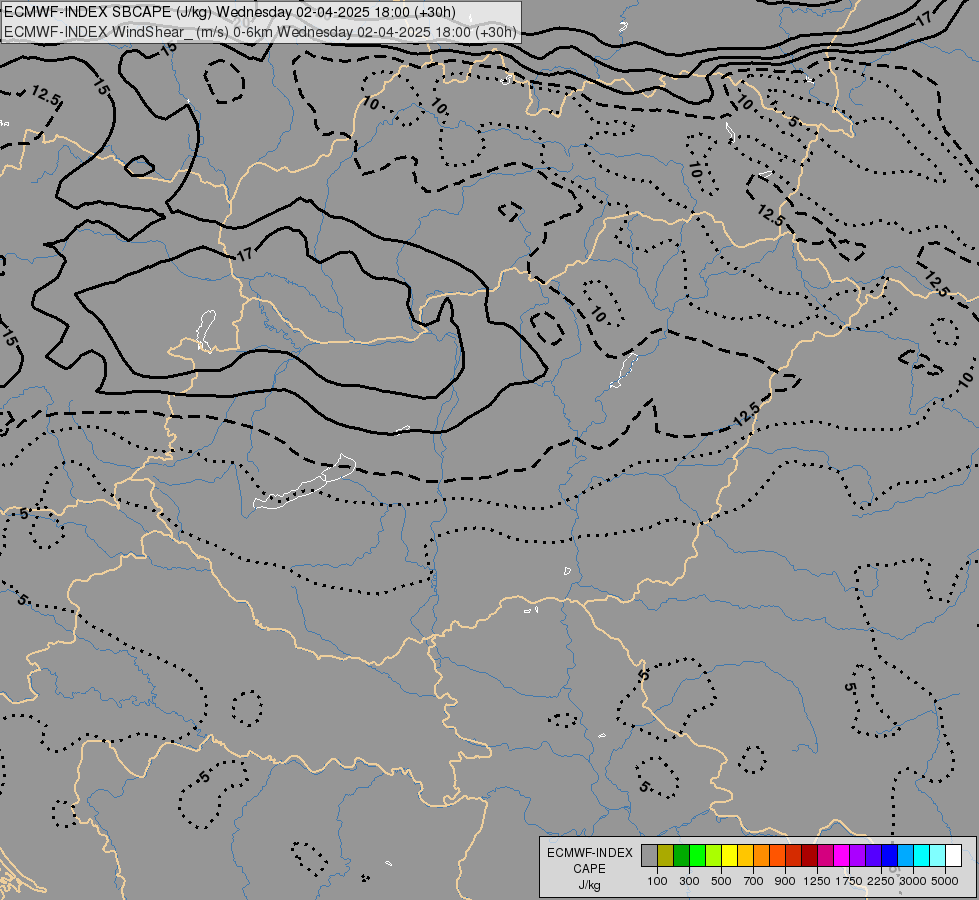Screen dimensions: 979x900
Task: Click the 17 label on the inner solid contour
Action: [245, 254]
